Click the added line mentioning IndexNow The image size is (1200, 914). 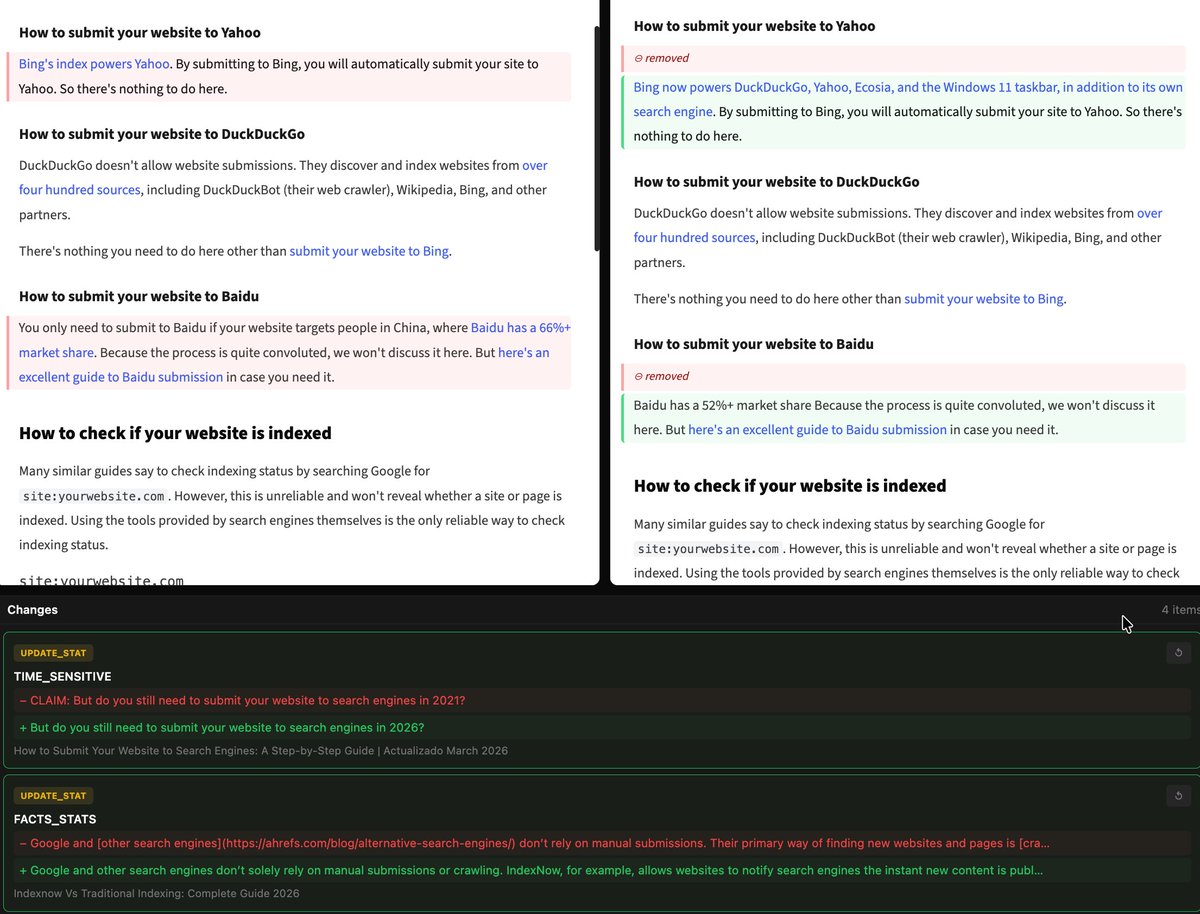tap(602, 871)
